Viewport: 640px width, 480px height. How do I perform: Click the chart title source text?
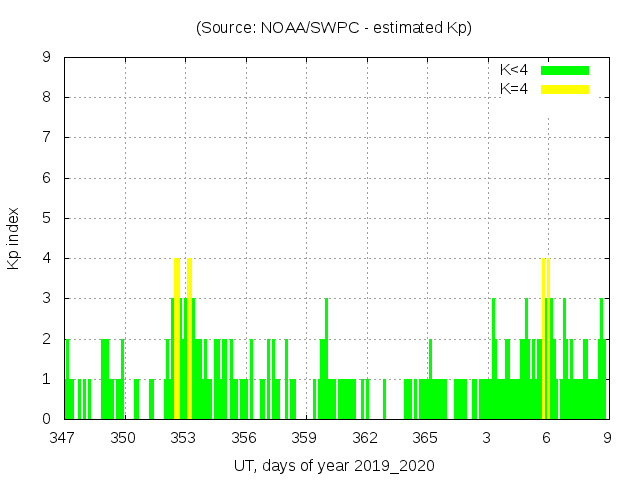pos(334,28)
